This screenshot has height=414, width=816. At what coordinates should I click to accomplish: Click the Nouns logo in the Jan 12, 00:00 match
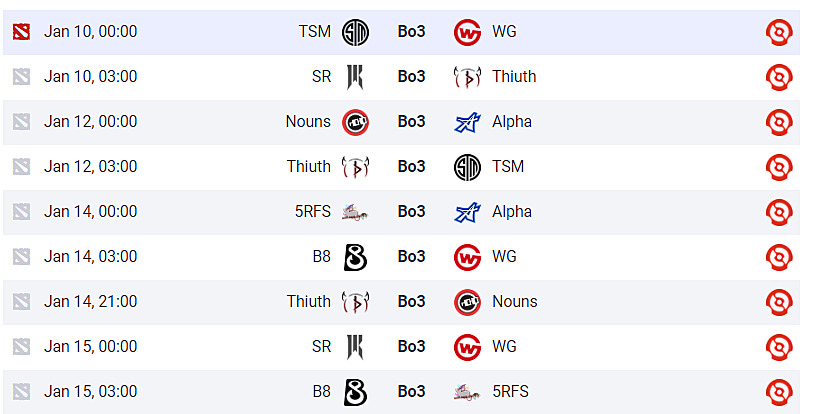click(355, 122)
